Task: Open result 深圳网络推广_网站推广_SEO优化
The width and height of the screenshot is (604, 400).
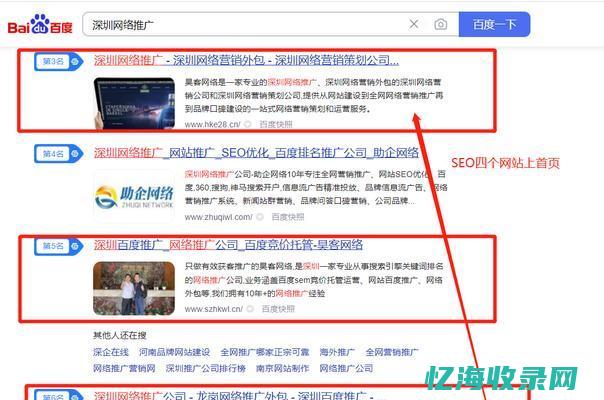Action: click(256, 152)
